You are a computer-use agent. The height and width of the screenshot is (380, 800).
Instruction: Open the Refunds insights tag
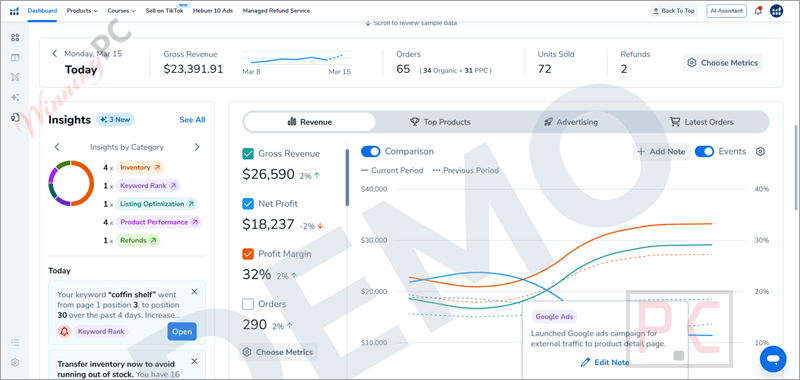[138, 240]
